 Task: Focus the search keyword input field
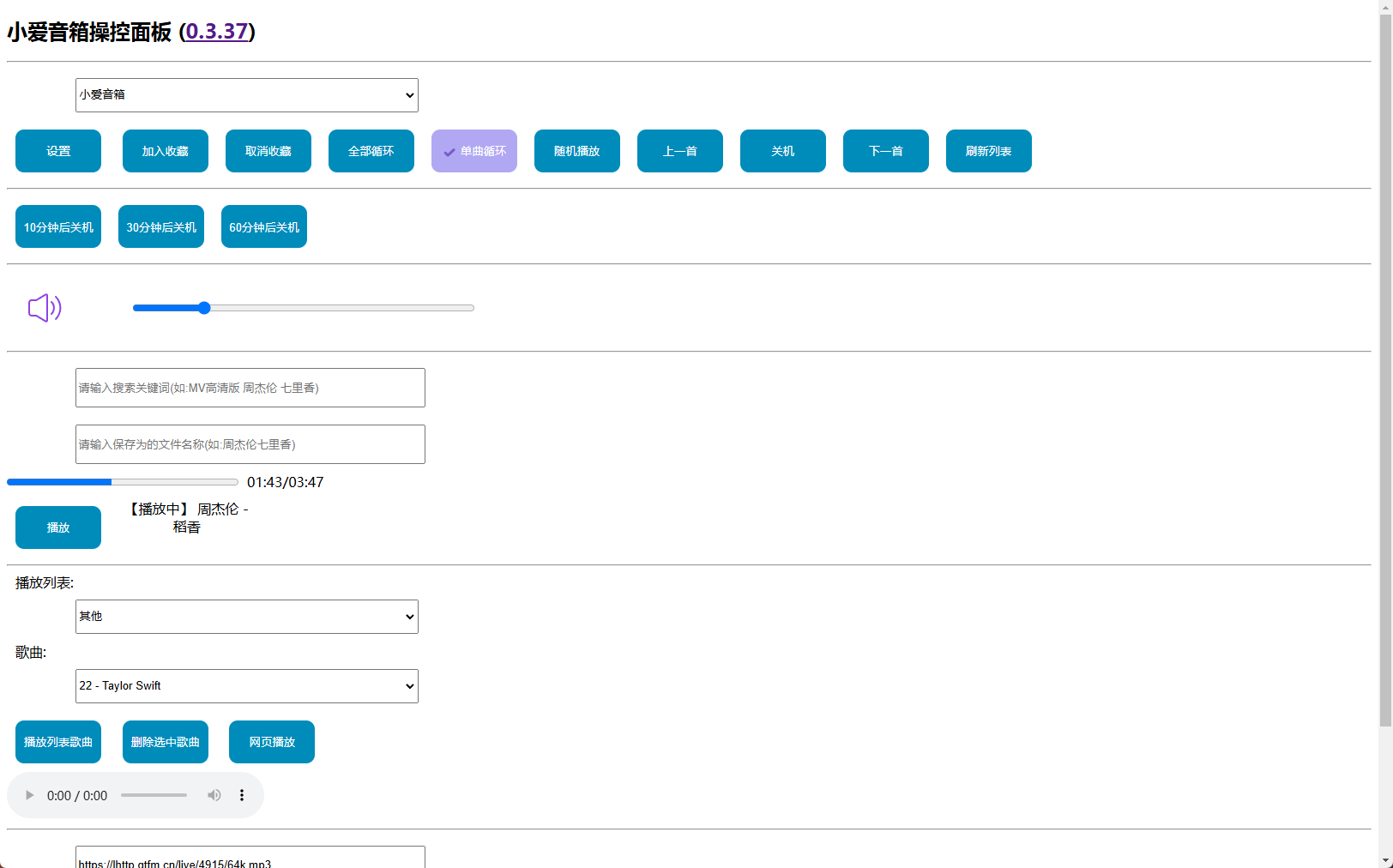(x=250, y=388)
